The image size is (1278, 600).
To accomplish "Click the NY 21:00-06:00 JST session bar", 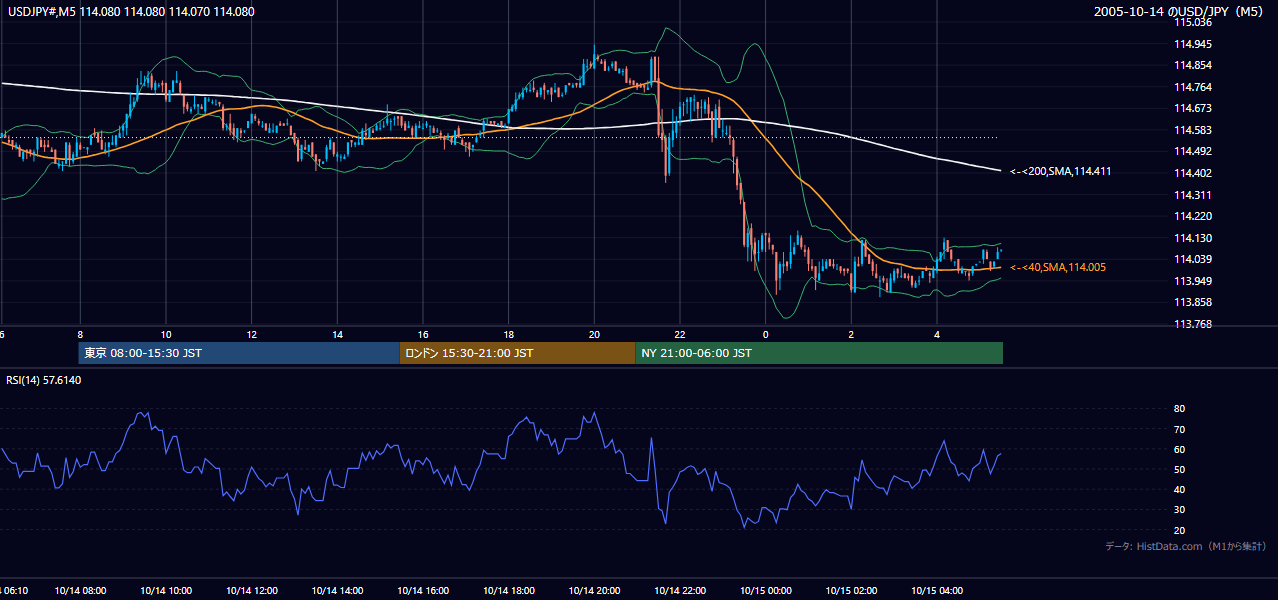I will pyautogui.click(x=819, y=353).
